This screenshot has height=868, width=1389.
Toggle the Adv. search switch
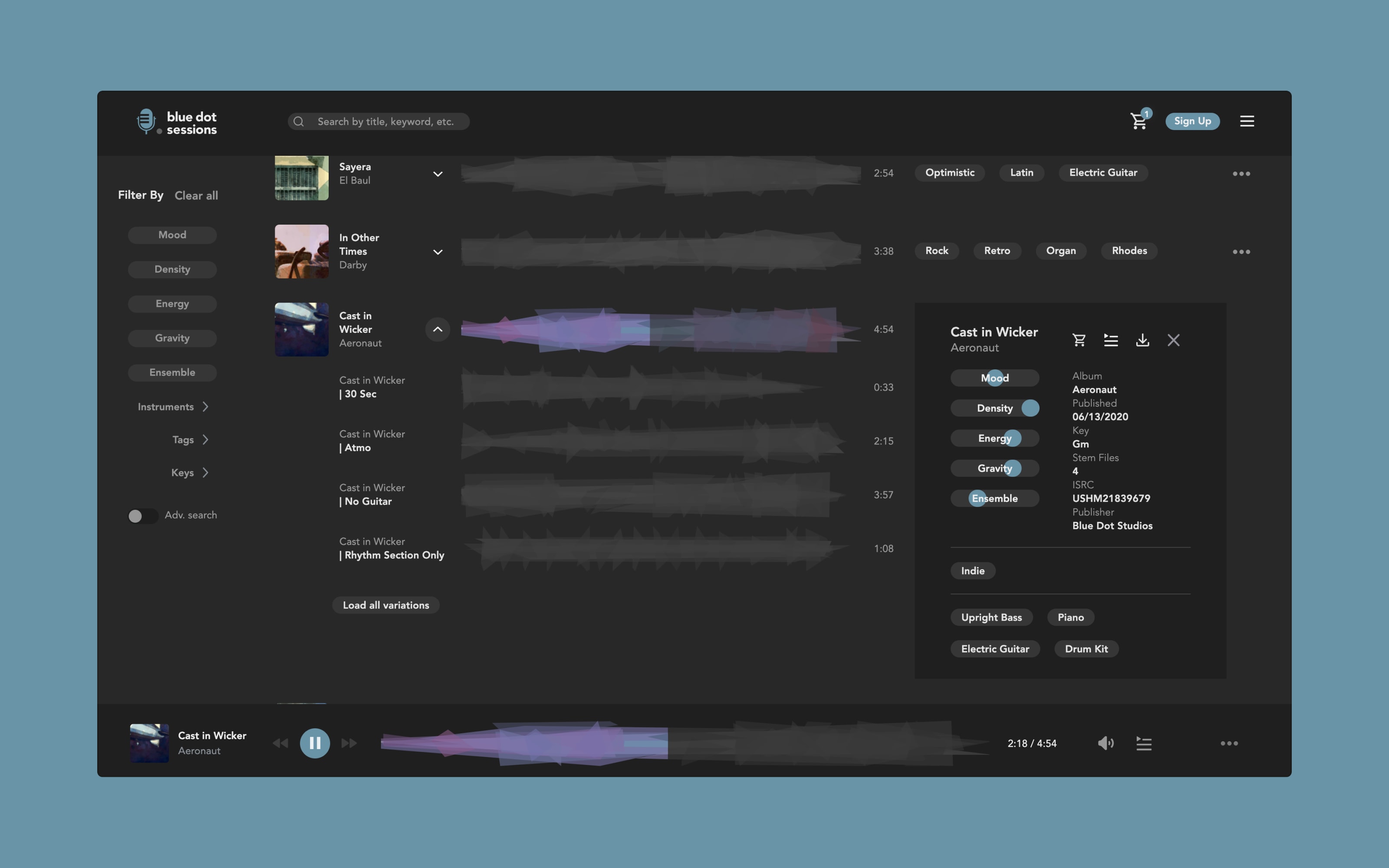point(142,516)
